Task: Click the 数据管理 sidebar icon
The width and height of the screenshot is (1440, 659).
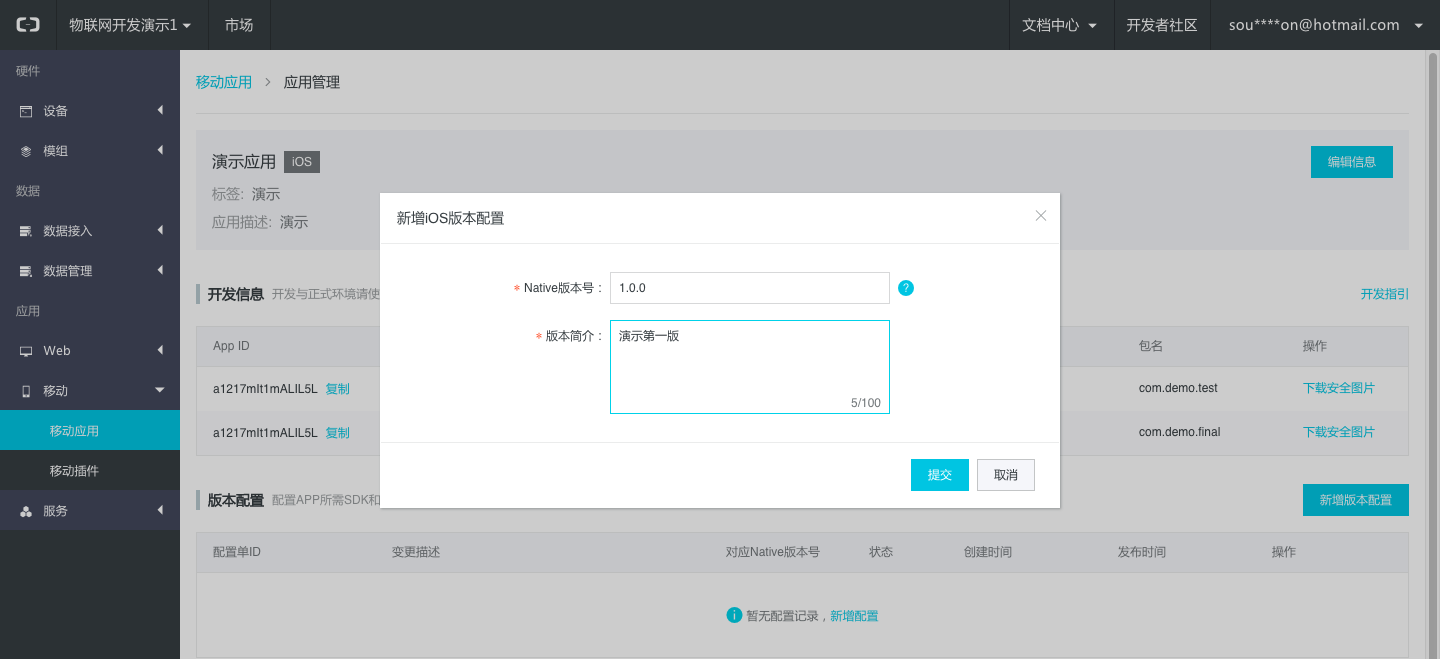Action: [x=26, y=271]
